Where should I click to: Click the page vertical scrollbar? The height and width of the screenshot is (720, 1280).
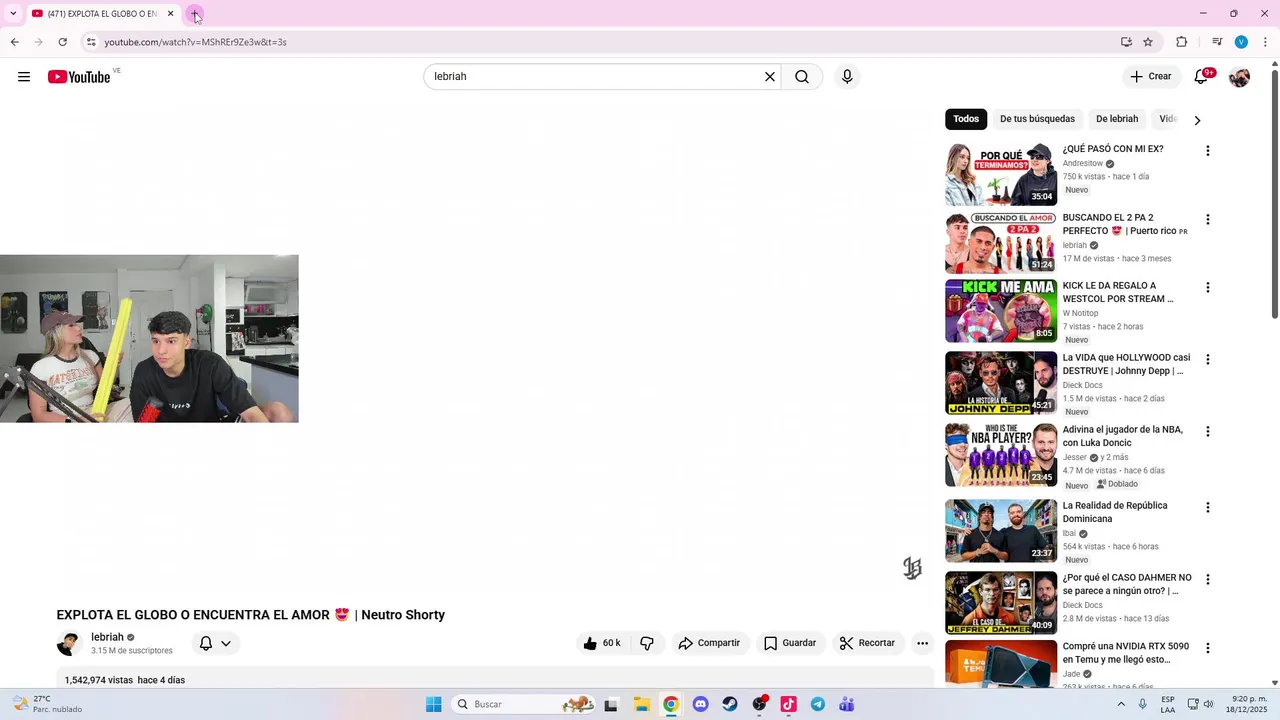pyautogui.click(x=1274, y=195)
